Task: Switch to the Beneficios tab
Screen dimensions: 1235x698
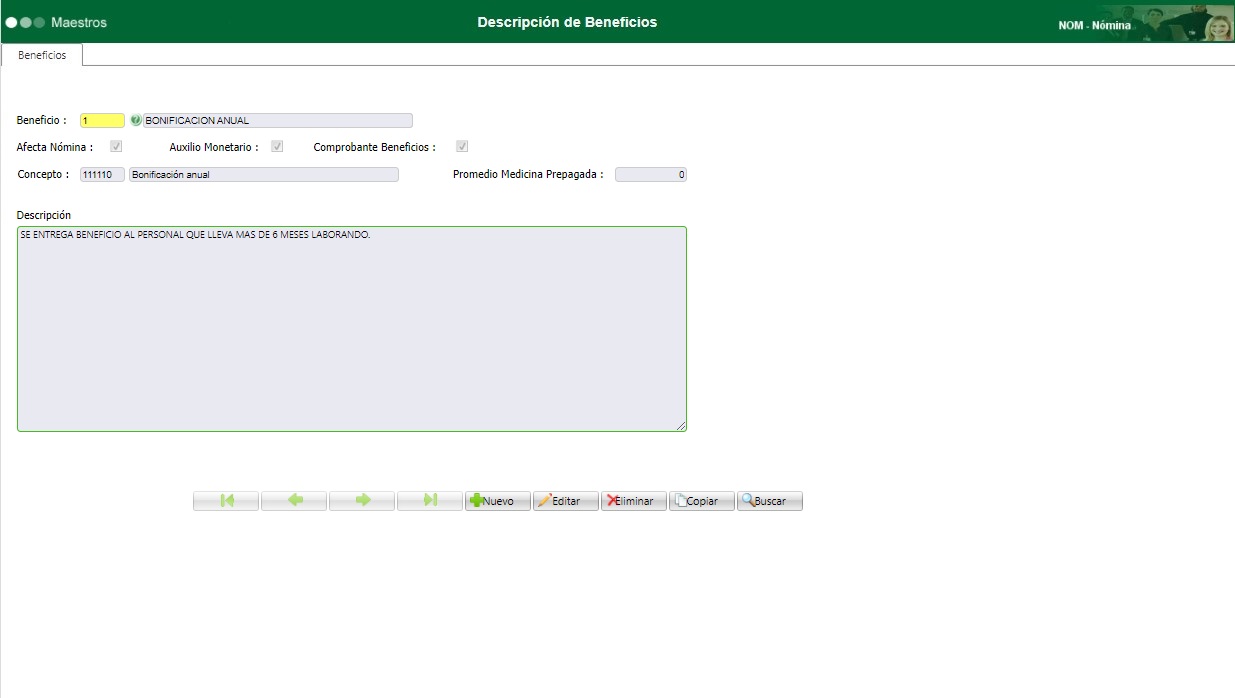Action: pos(41,55)
